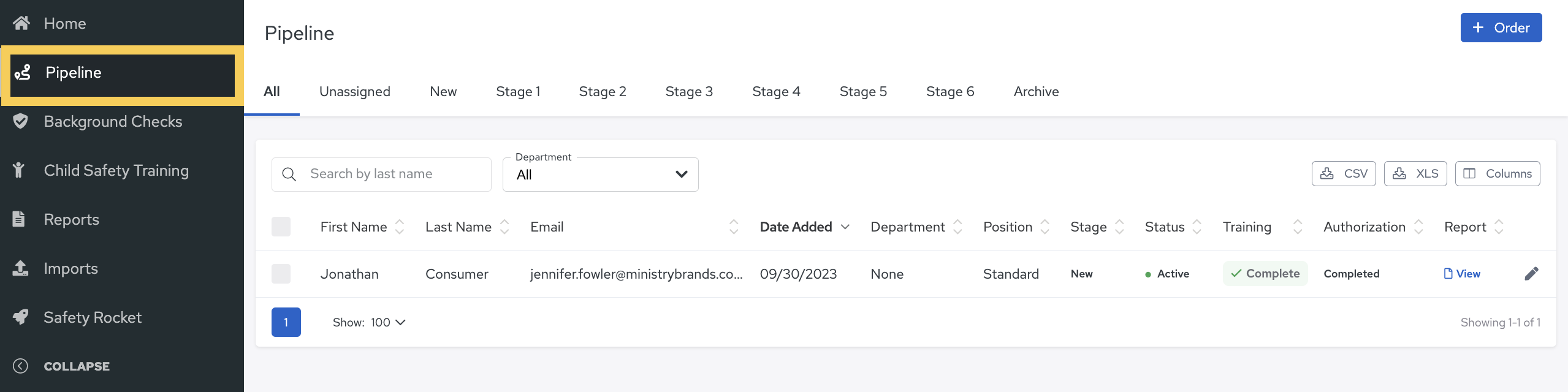Open the Archive tab

point(1036,91)
